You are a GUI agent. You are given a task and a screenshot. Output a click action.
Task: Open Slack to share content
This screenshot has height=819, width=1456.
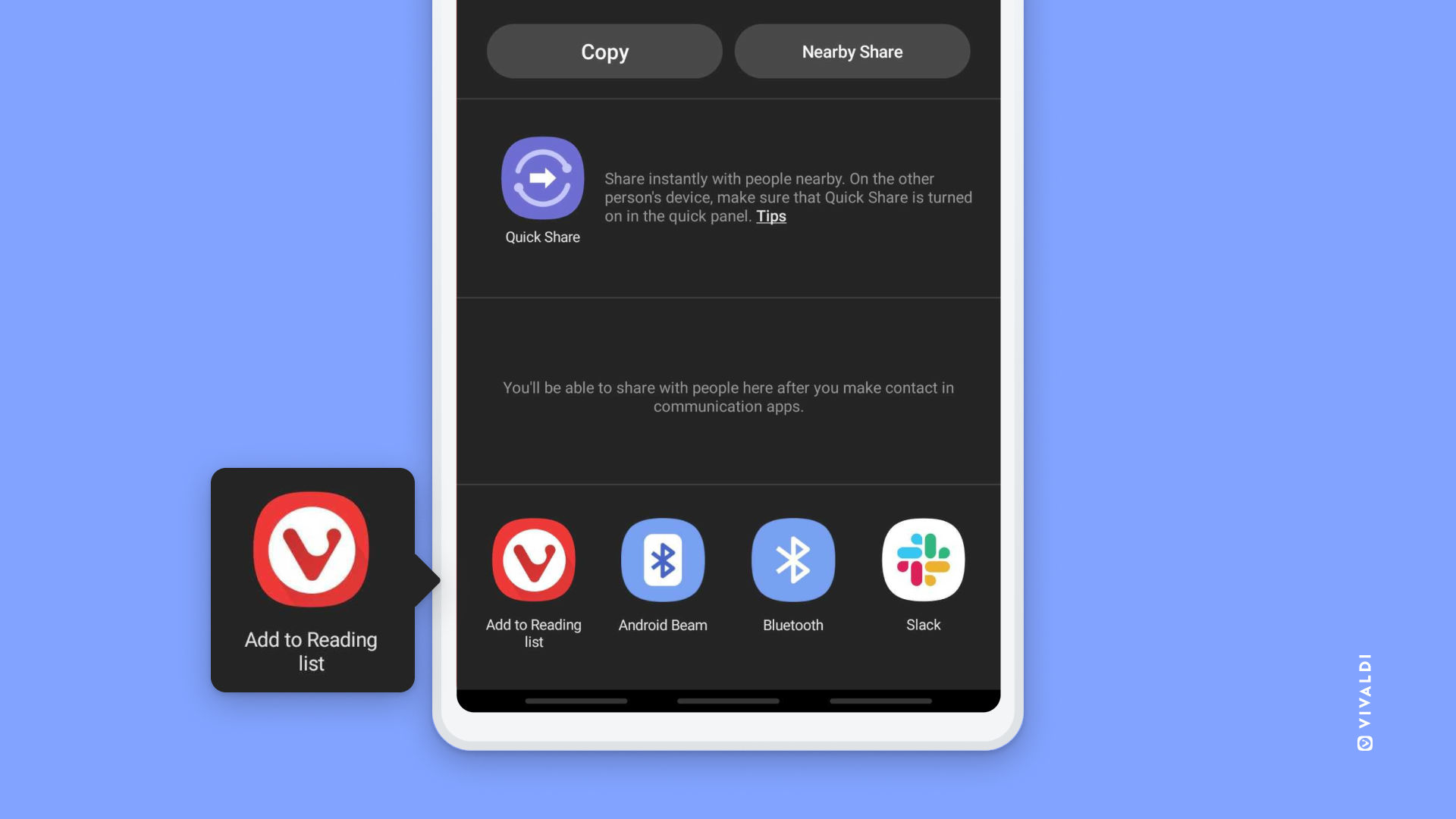pos(923,560)
